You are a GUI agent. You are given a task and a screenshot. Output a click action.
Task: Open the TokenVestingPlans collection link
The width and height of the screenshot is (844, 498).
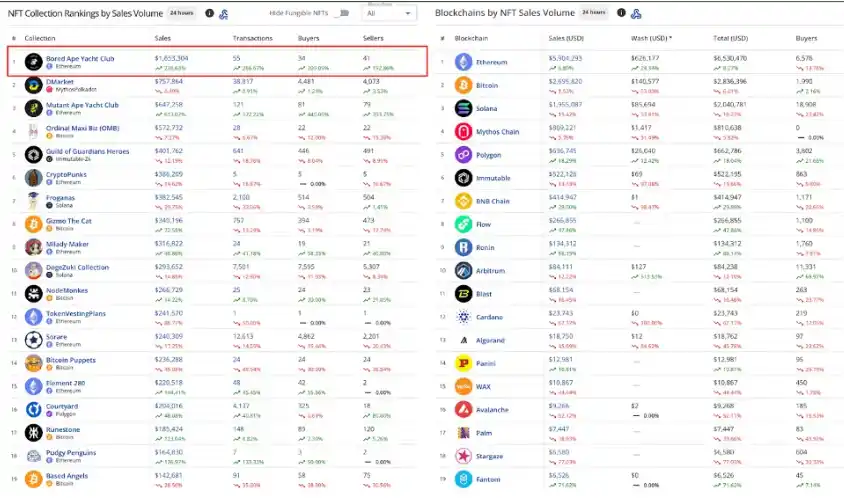(76, 313)
